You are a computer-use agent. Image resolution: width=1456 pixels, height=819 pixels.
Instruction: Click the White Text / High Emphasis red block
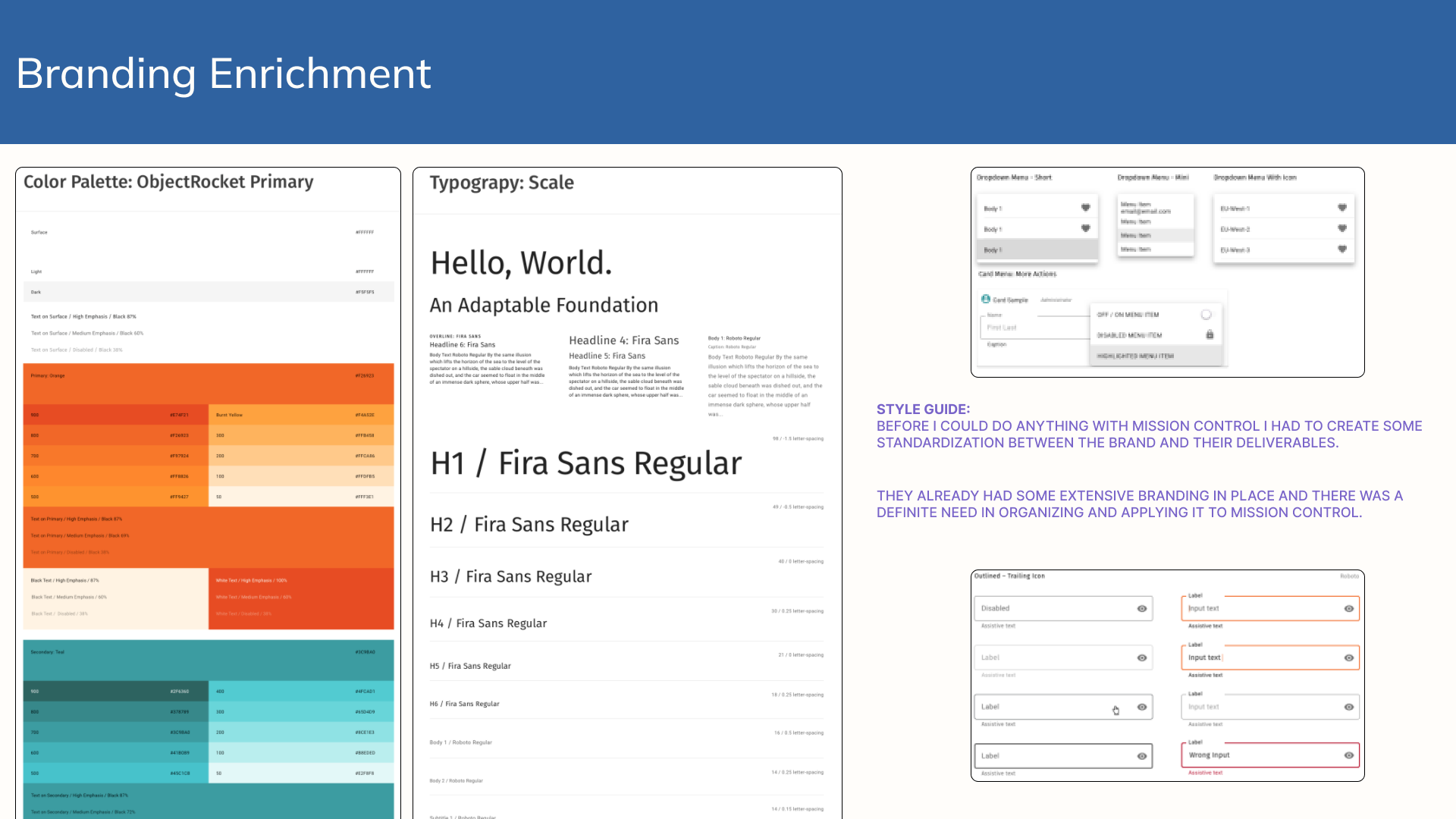pos(301,598)
